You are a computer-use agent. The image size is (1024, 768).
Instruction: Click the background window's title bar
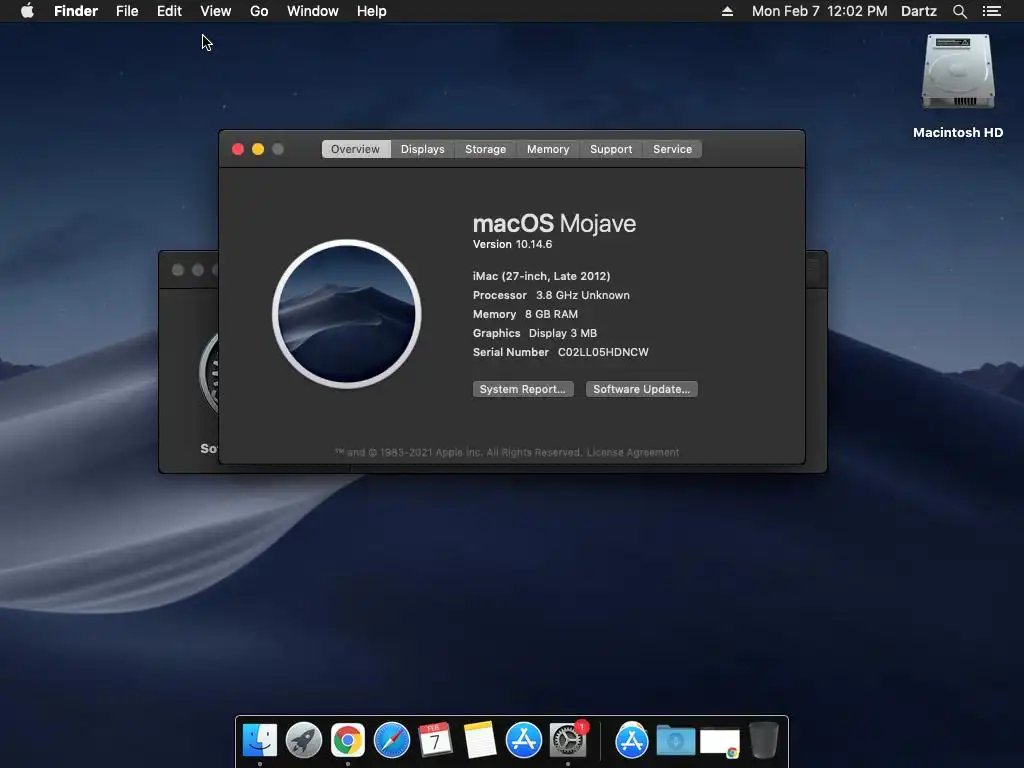click(816, 270)
